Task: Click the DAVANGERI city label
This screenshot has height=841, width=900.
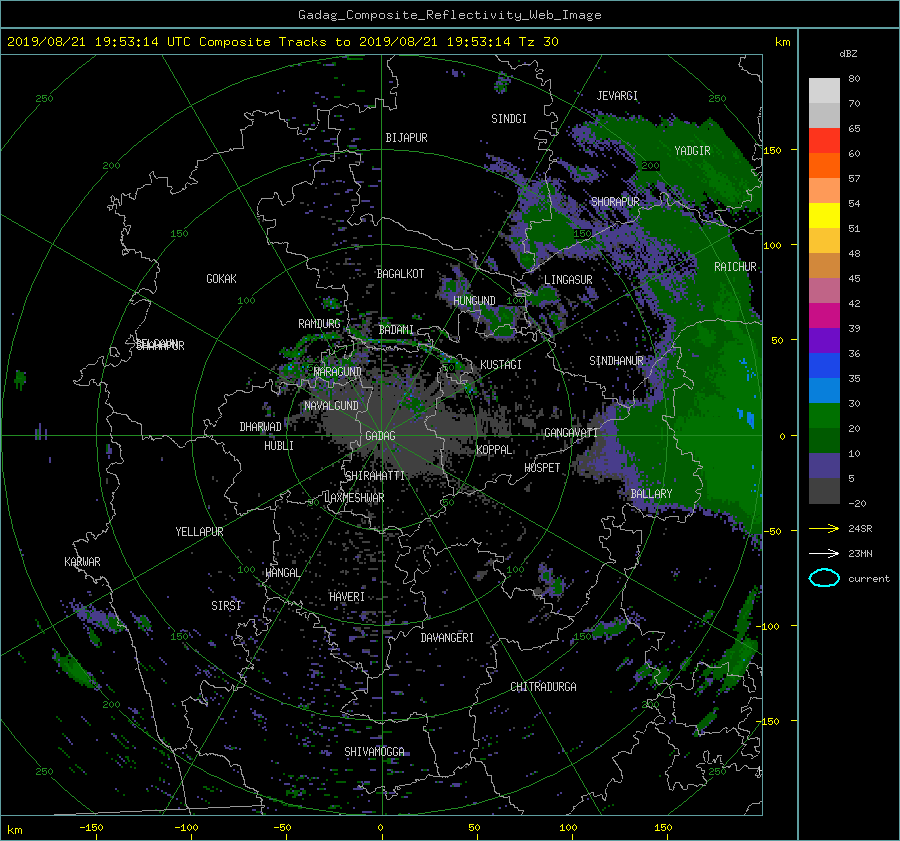Action: (447, 638)
